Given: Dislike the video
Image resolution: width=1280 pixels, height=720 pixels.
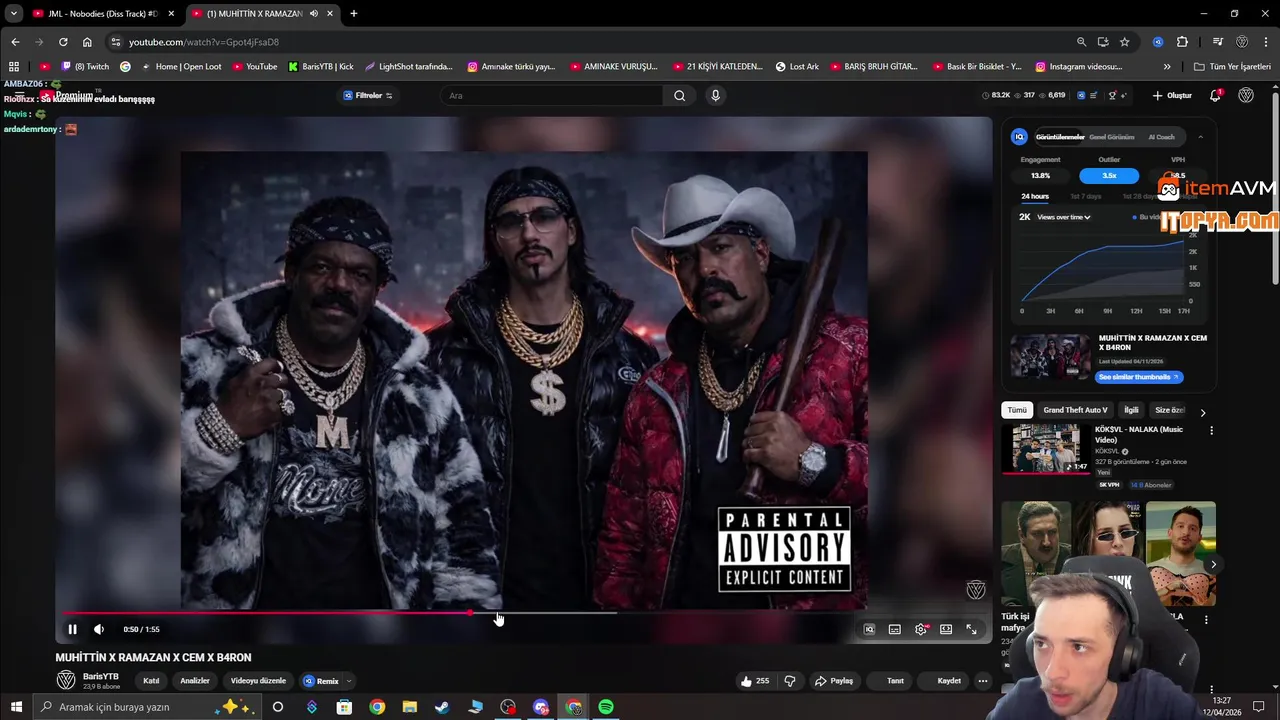Looking at the screenshot, I should 790,681.
